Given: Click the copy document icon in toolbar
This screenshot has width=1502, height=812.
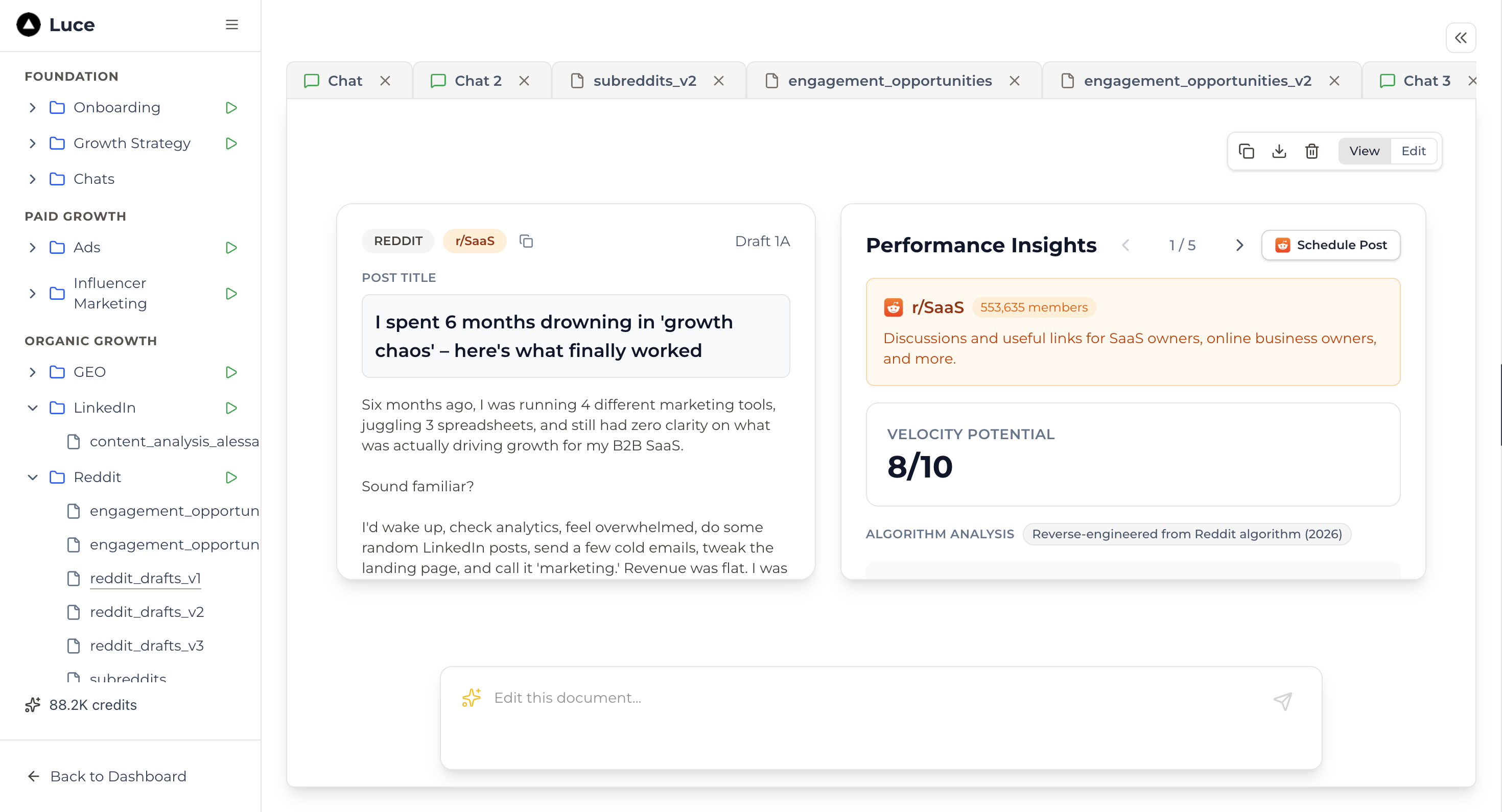Looking at the screenshot, I should point(1246,151).
